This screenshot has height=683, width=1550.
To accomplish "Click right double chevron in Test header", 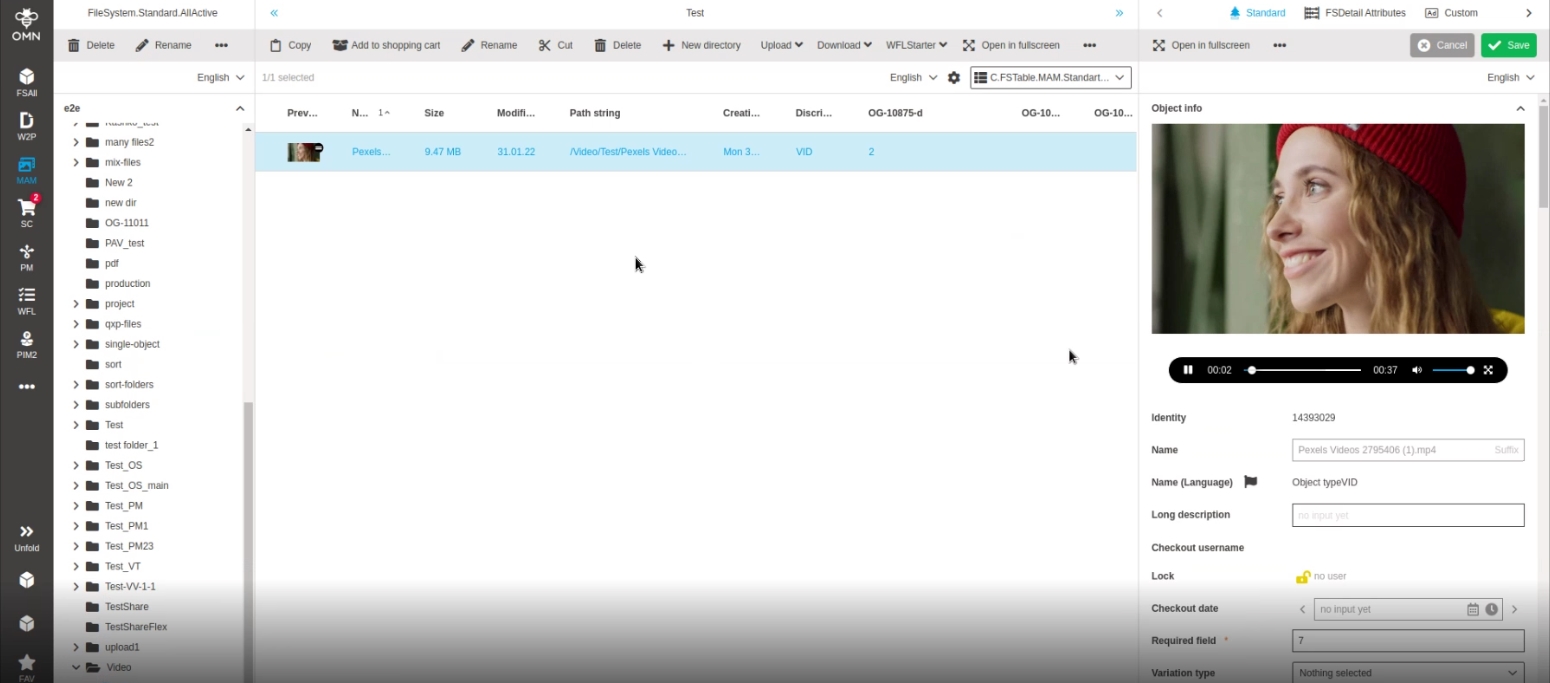I will coord(1119,13).
